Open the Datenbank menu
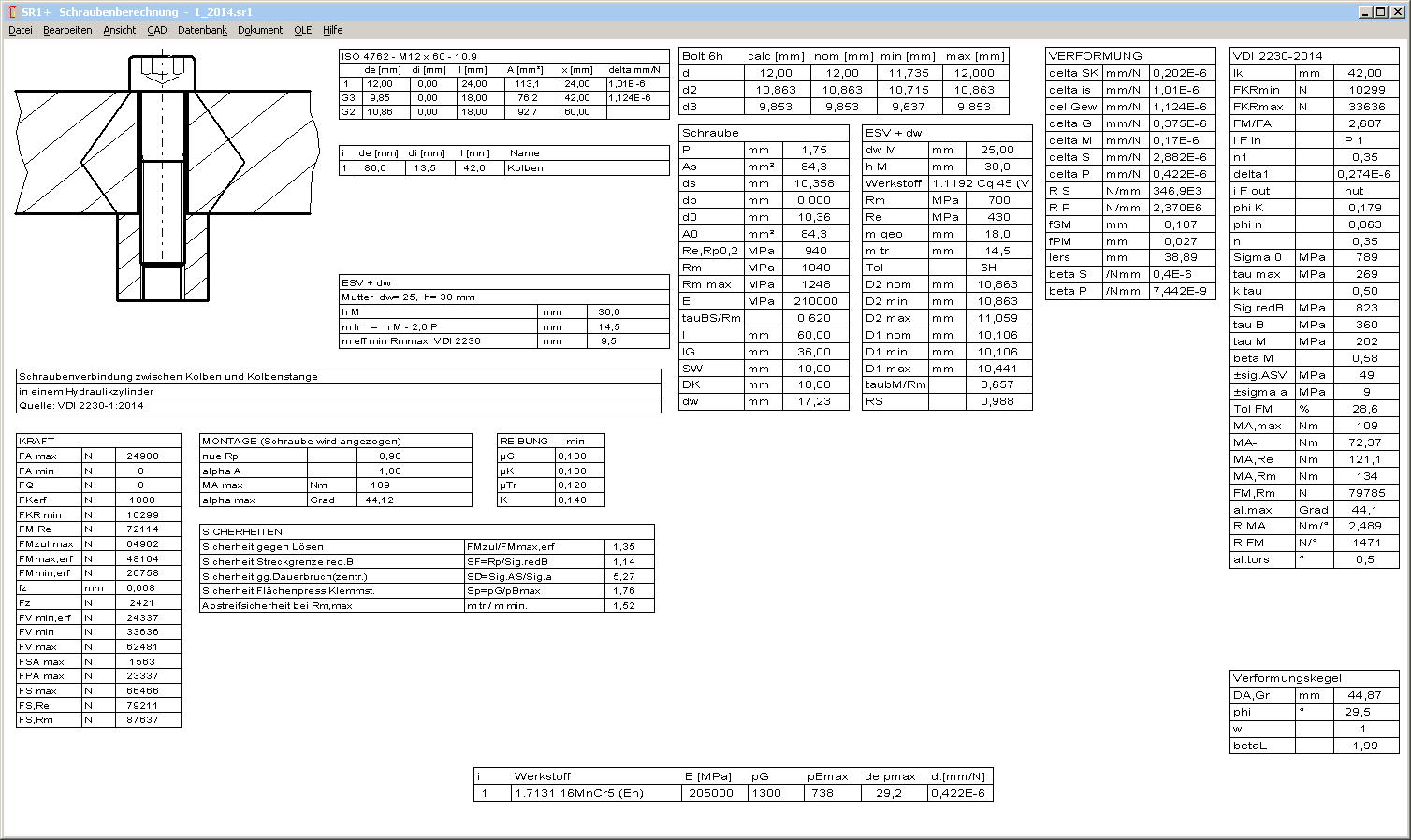1411x840 pixels. pos(202,30)
